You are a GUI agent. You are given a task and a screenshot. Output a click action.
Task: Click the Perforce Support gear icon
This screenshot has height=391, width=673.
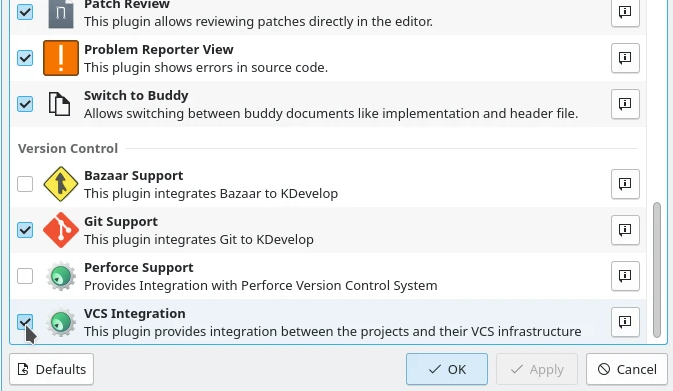click(x=61, y=276)
